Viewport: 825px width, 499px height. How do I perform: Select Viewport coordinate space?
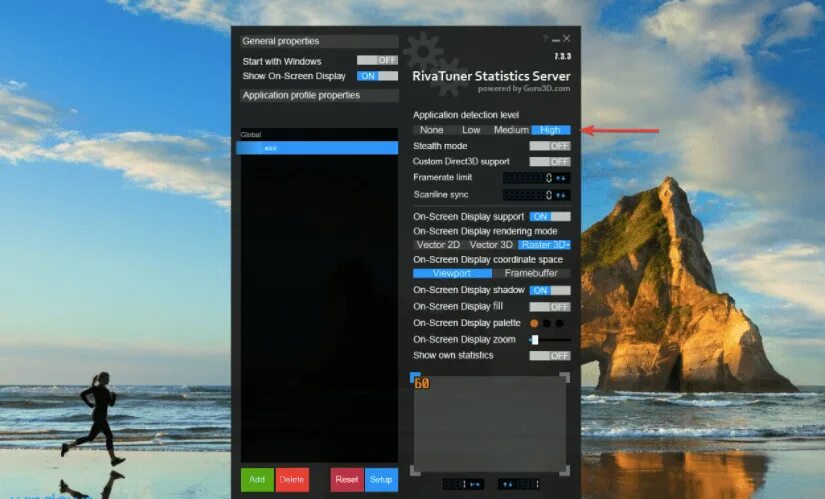(452, 273)
